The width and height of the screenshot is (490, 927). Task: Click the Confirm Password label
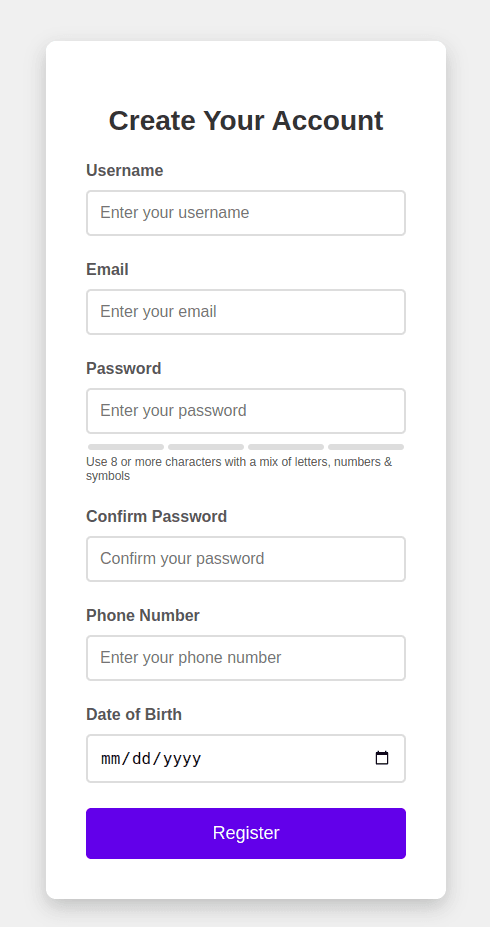pyautogui.click(x=157, y=517)
